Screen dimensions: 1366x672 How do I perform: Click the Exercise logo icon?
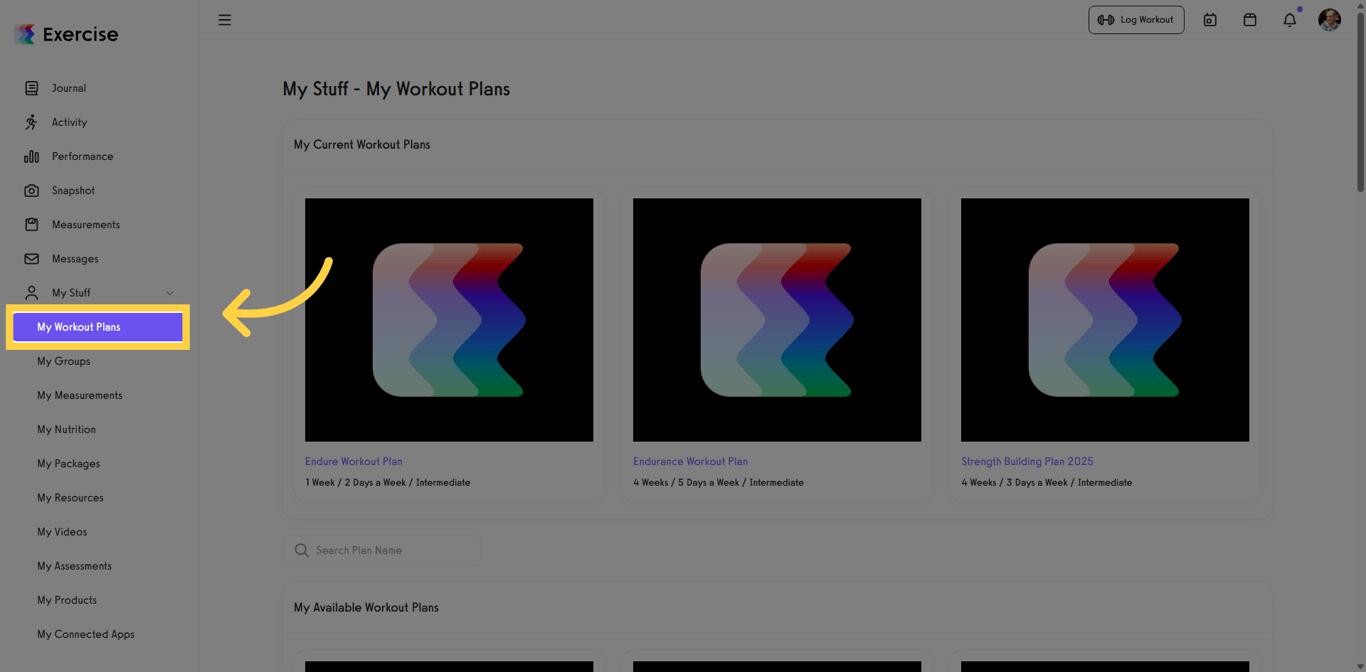[x=25, y=34]
